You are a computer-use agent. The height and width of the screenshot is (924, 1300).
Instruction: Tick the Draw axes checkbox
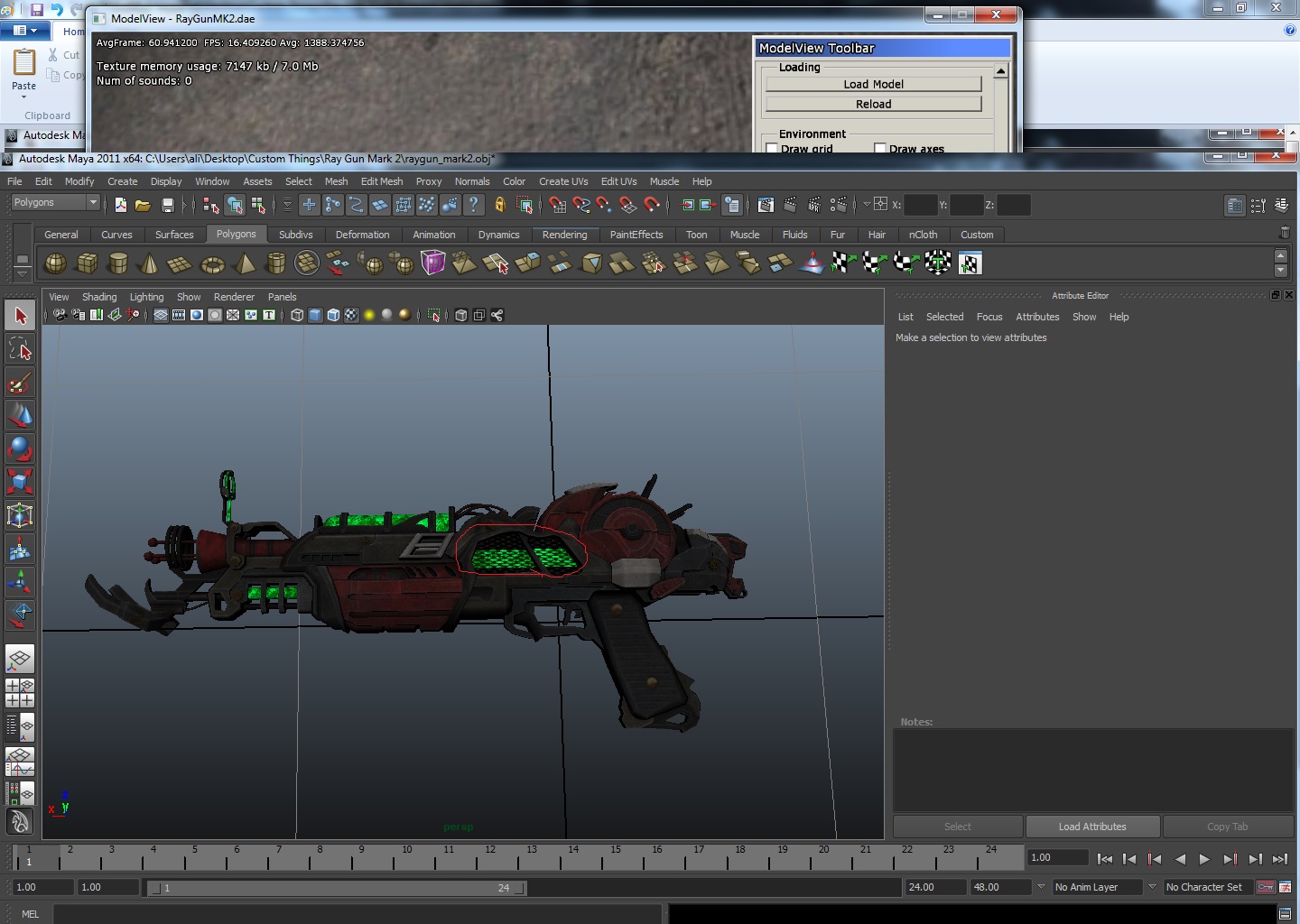[x=880, y=149]
